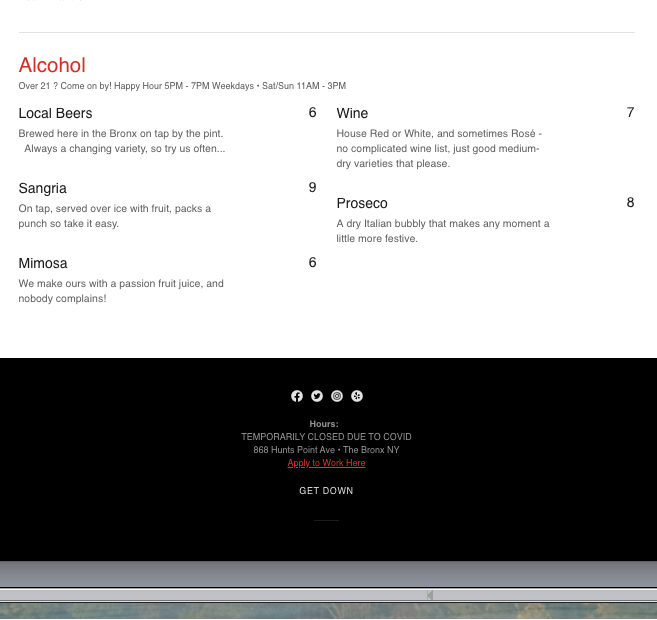Image resolution: width=657 pixels, height=620 pixels.
Task: Select the Mimosa menu item title
Action: [43, 263]
